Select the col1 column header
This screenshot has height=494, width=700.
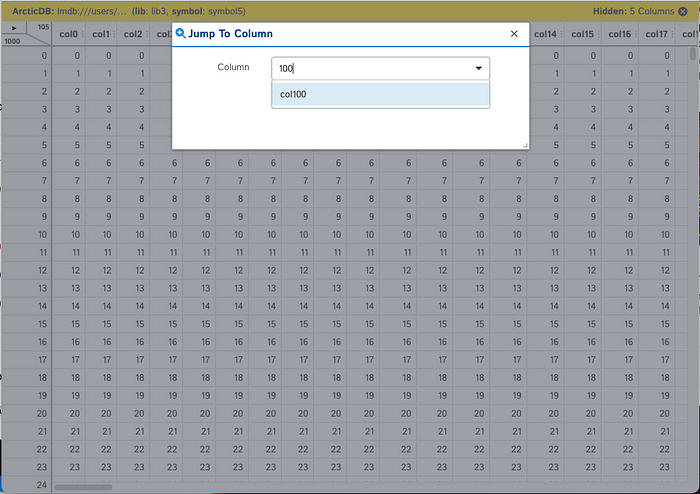[x=101, y=35]
